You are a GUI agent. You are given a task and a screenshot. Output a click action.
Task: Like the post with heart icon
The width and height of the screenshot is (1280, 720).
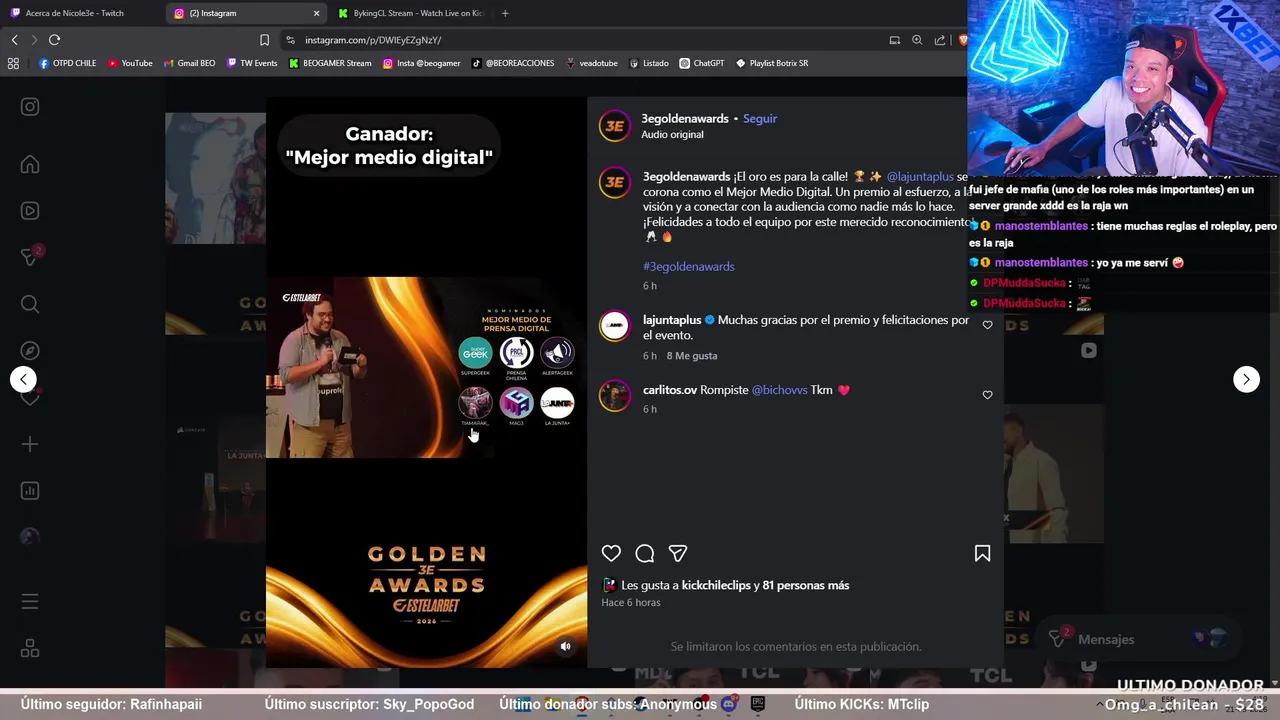point(611,553)
